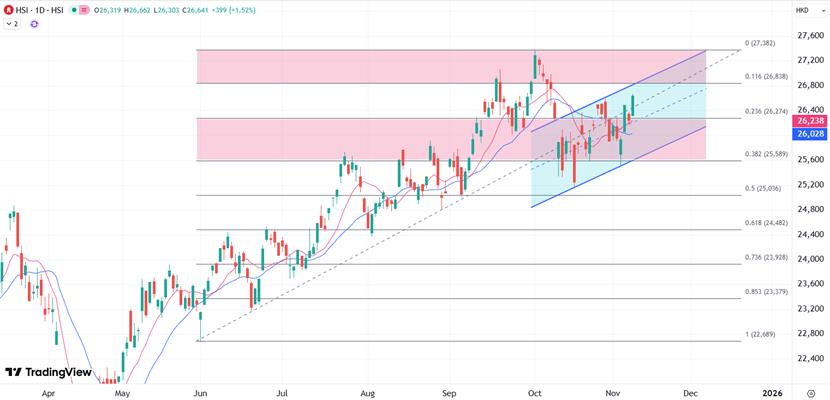Click the TradingView logo
The width and height of the screenshot is (830, 400).
pyautogui.click(x=48, y=372)
